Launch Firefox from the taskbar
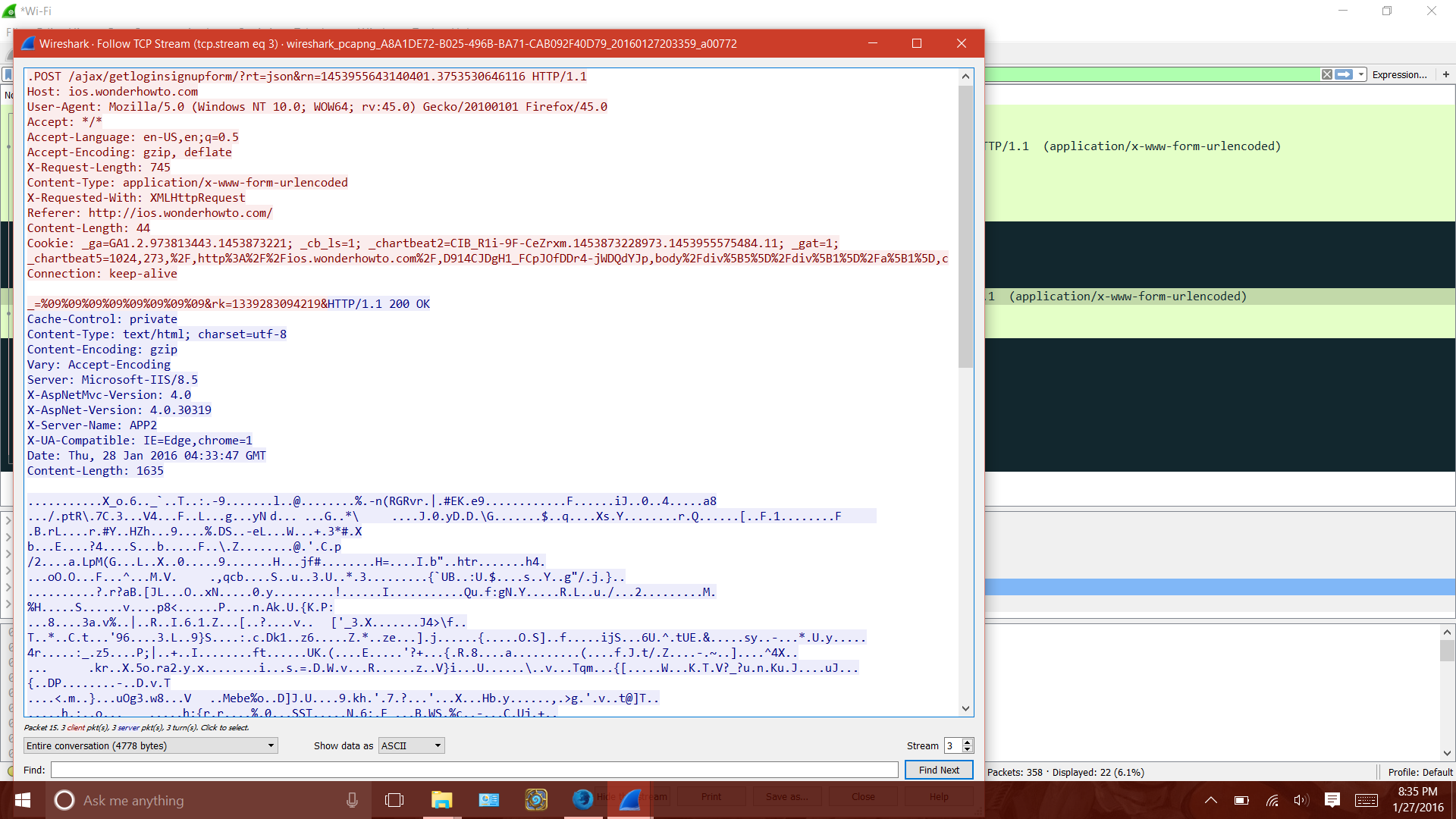The width and height of the screenshot is (1456, 819). (582, 800)
